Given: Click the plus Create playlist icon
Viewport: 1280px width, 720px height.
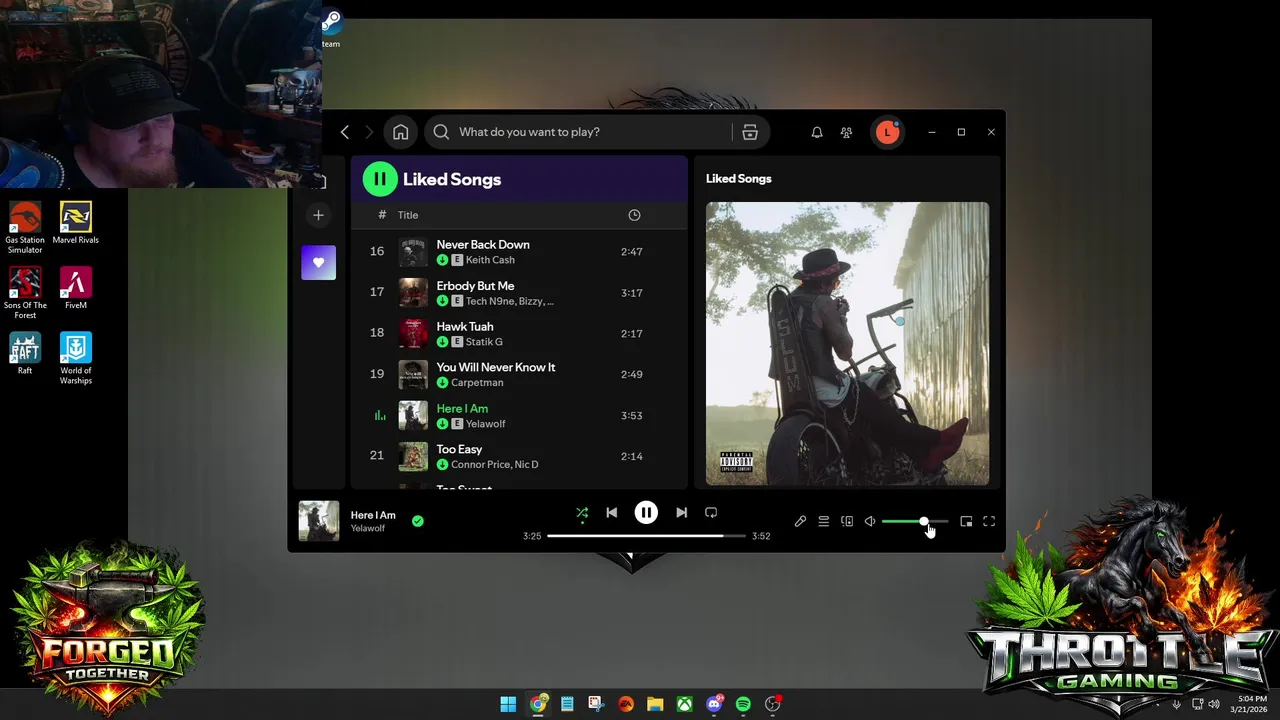Looking at the screenshot, I should (318, 215).
